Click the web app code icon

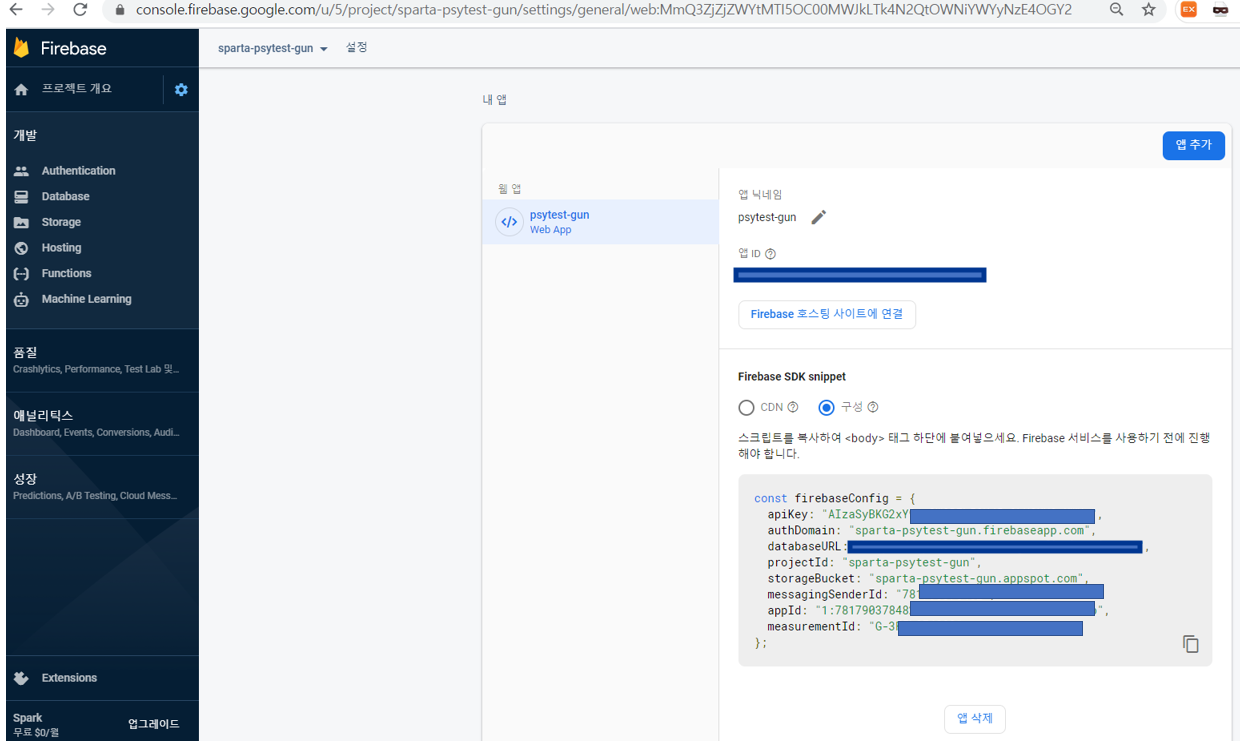(509, 222)
